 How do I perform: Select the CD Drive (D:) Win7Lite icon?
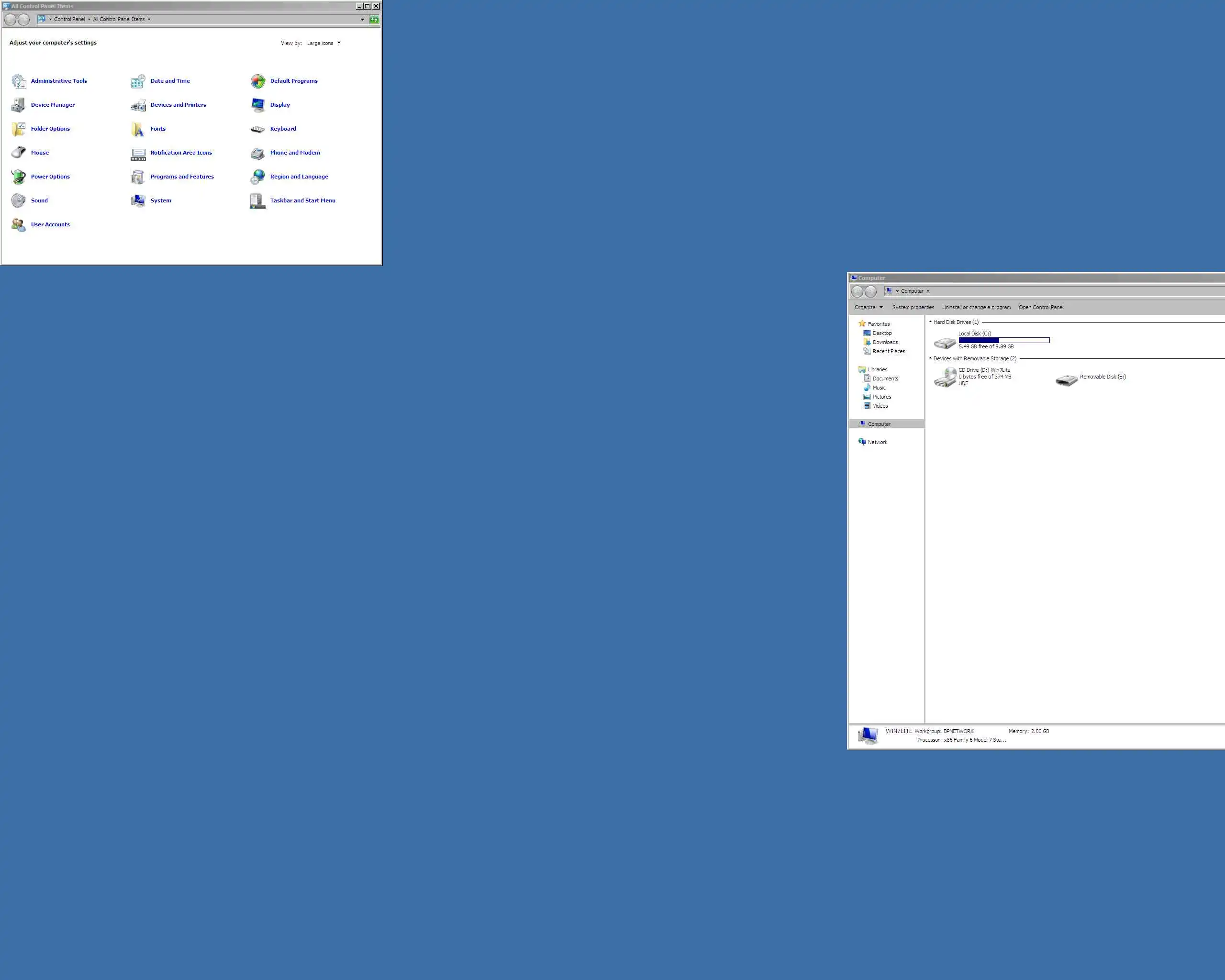pyautogui.click(x=946, y=377)
